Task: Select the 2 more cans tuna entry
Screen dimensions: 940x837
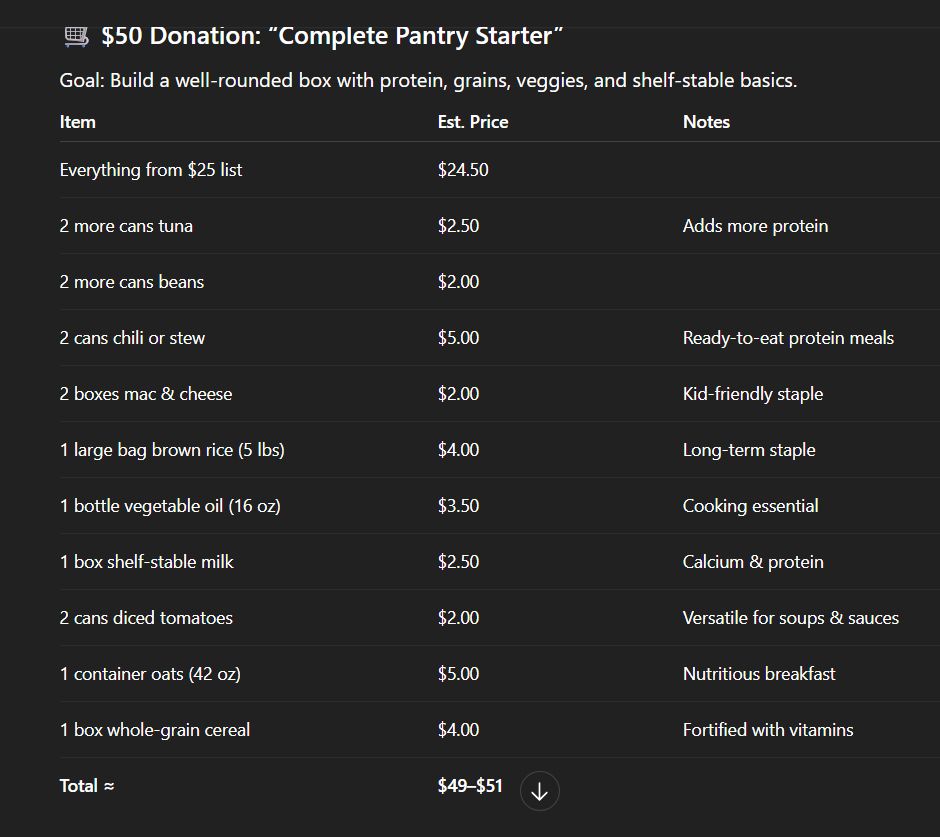Action: click(x=126, y=225)
